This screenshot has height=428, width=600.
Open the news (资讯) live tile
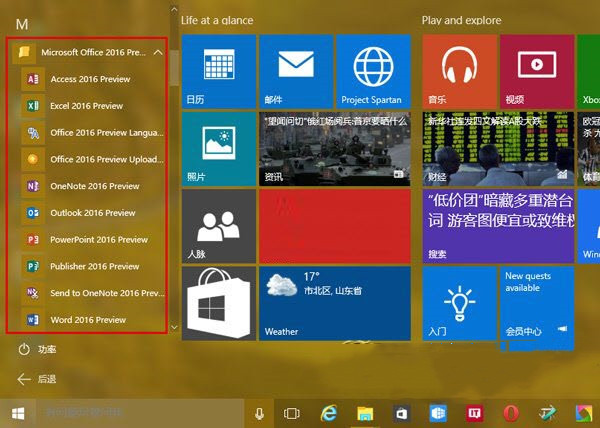(x=335, y=149)
